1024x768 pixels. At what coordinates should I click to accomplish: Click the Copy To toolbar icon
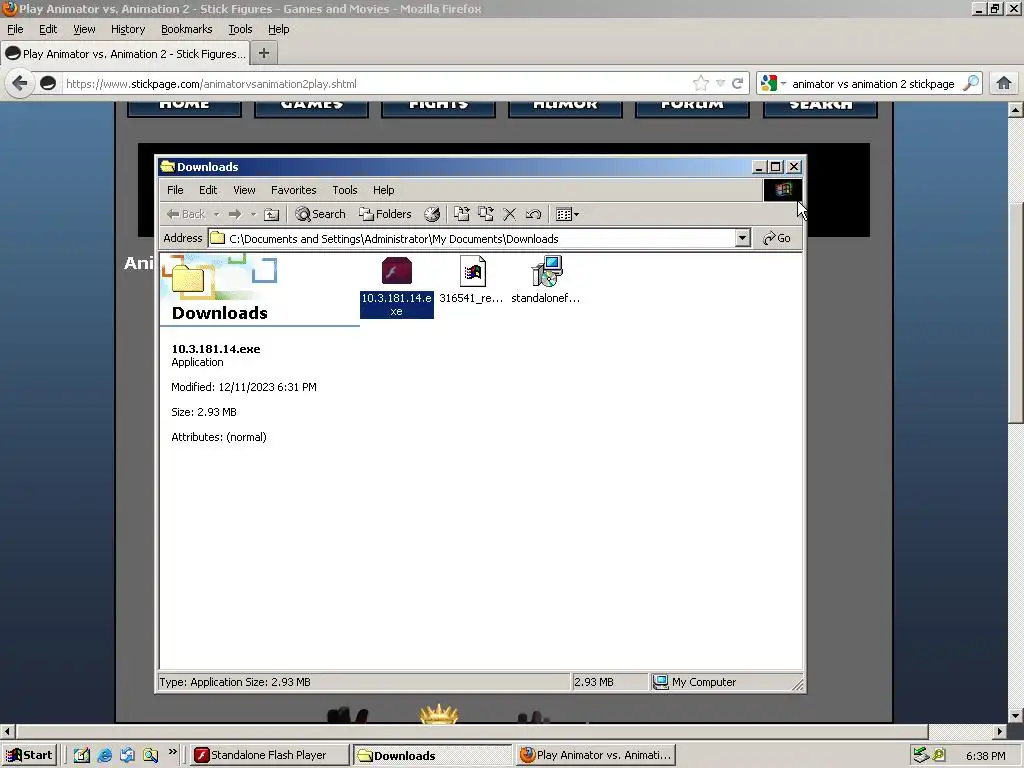point(486,214)
